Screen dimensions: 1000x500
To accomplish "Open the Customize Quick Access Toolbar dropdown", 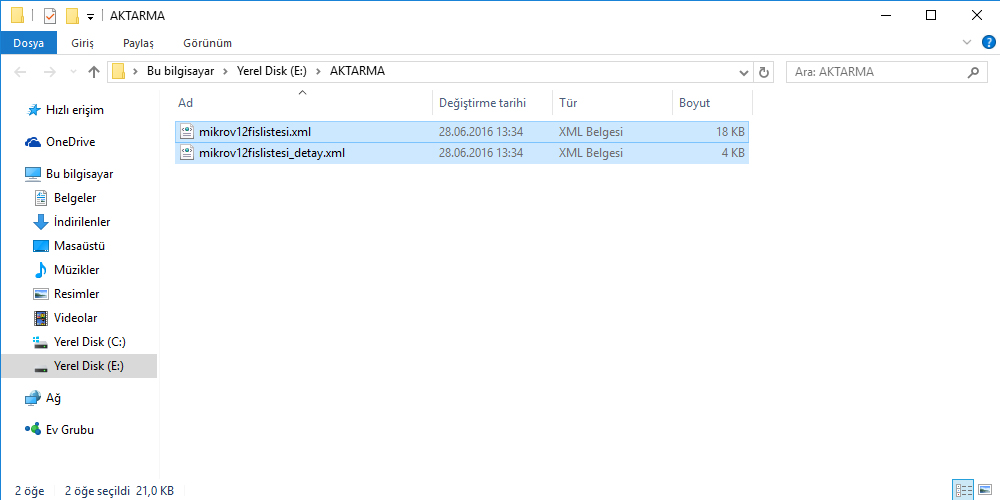I will [x=90, y=16].
